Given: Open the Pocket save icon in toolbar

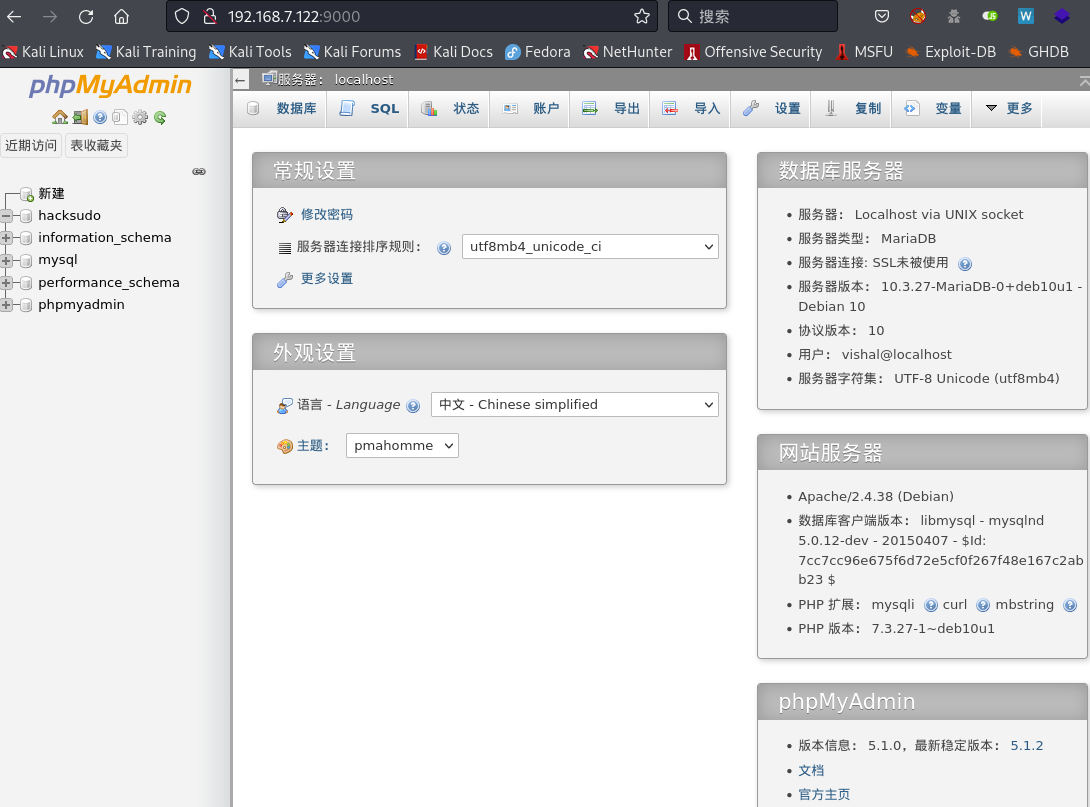Looking at the screenshot, I should [881, 17].
